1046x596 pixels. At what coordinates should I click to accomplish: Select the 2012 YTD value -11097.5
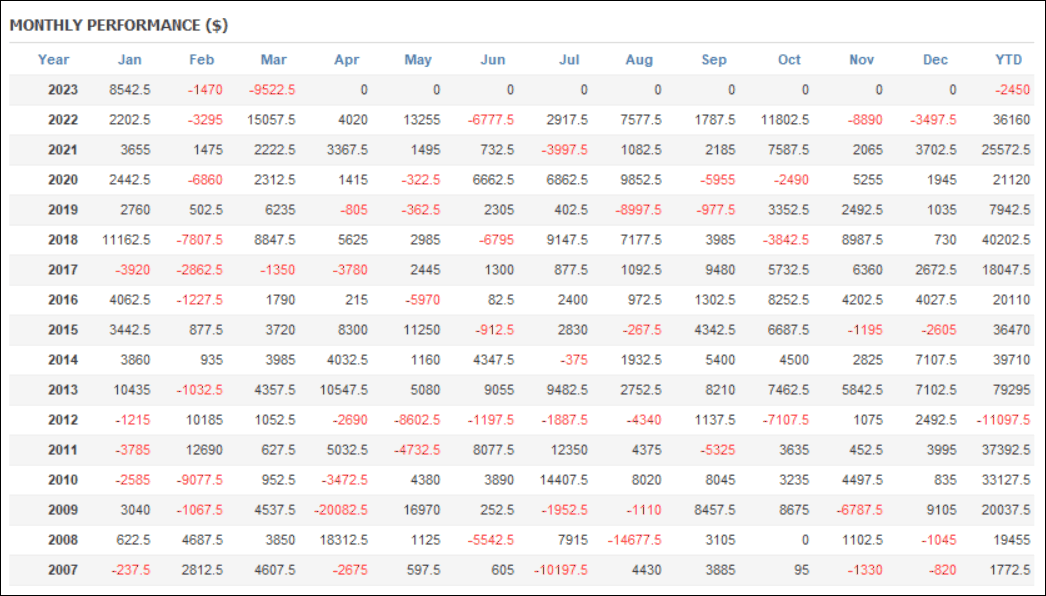1003,420
